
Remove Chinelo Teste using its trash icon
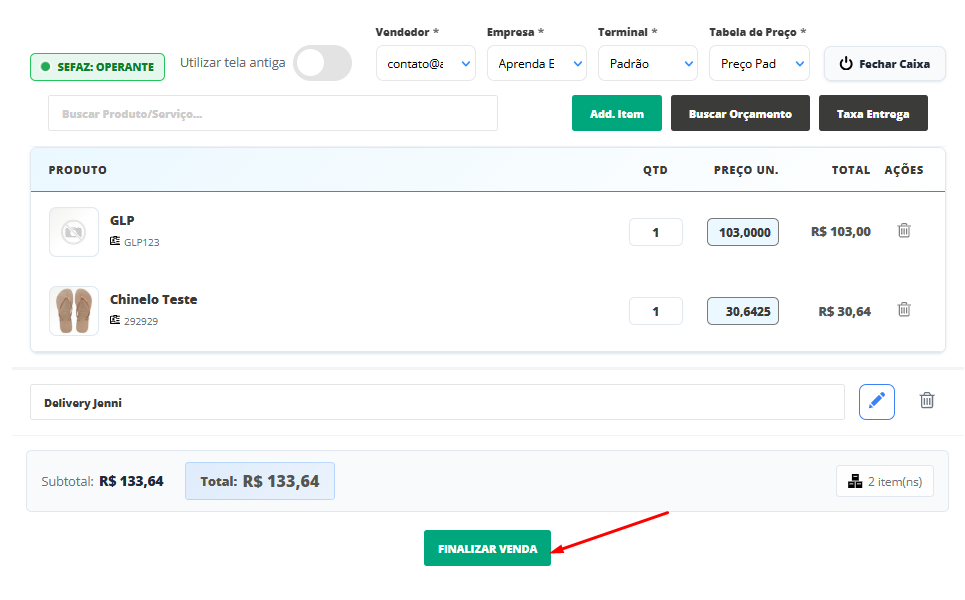[x=904, y=310]
